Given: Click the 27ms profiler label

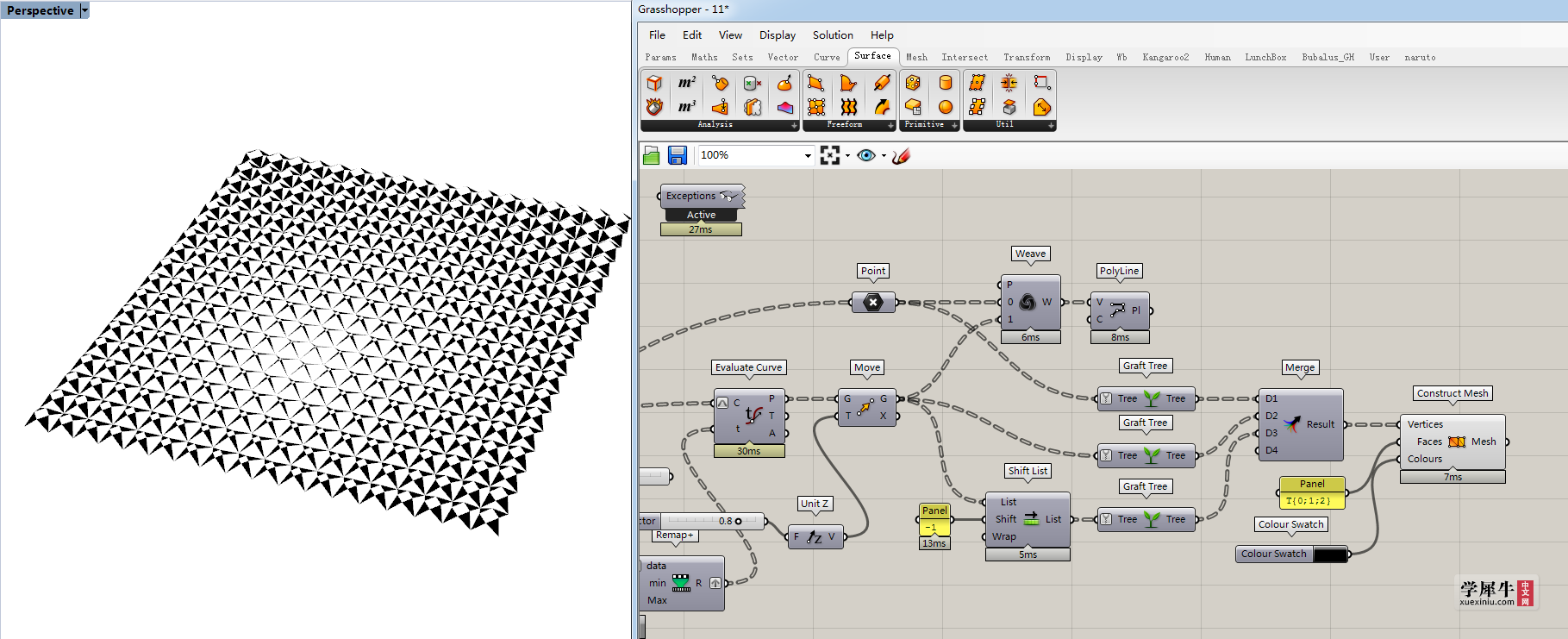Looking at the screenshot, I should tap(701, 229).
